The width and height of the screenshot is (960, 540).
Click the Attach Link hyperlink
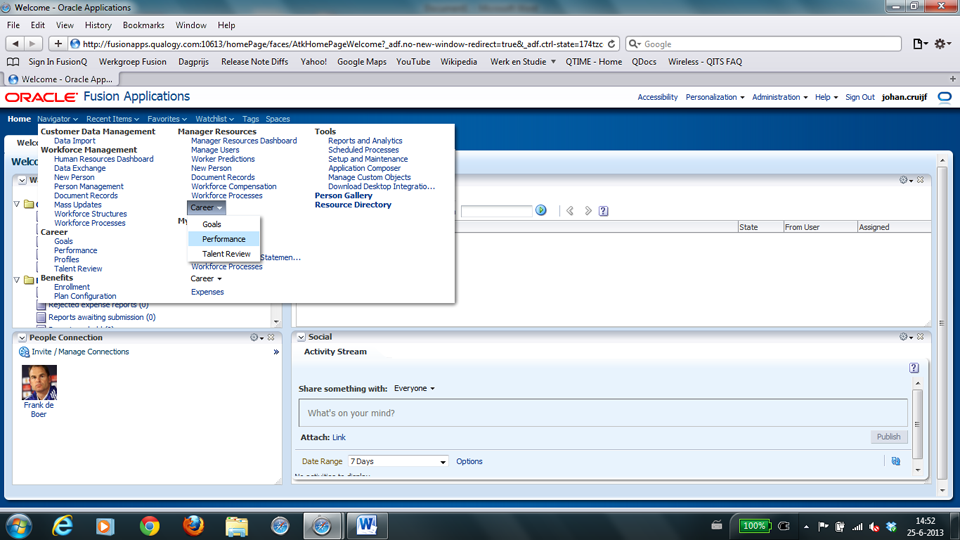click(339, 437)
